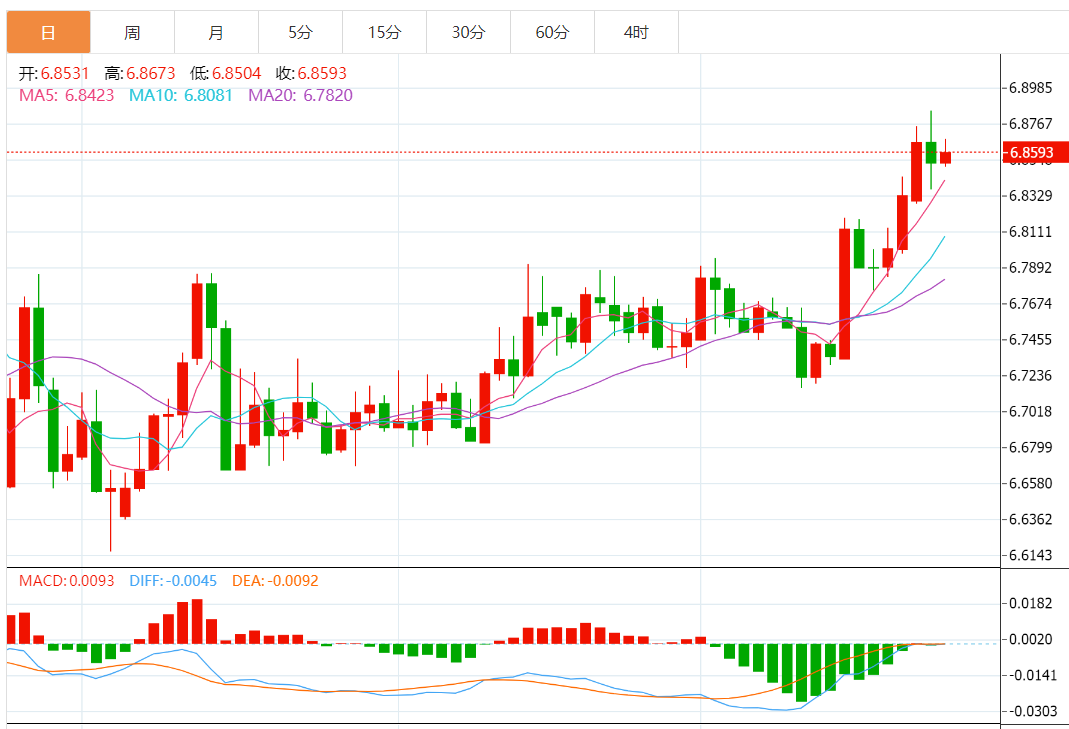Click the 6.7455 price axis label
Screen dimensions: 1069x729
pyautogui.click(x=1031, y=340)
